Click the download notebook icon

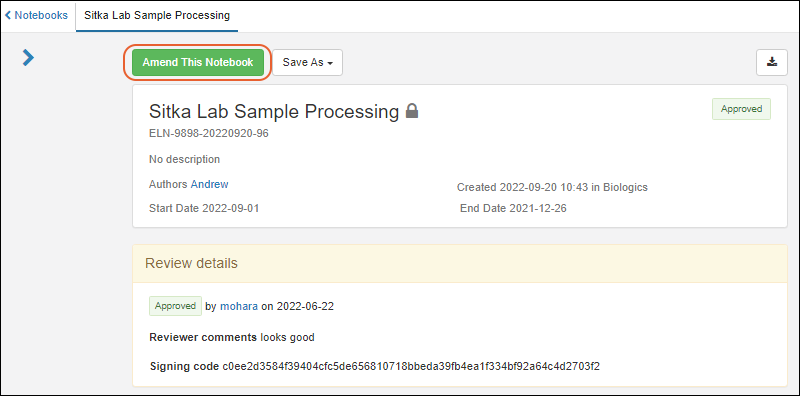(771, 62)
